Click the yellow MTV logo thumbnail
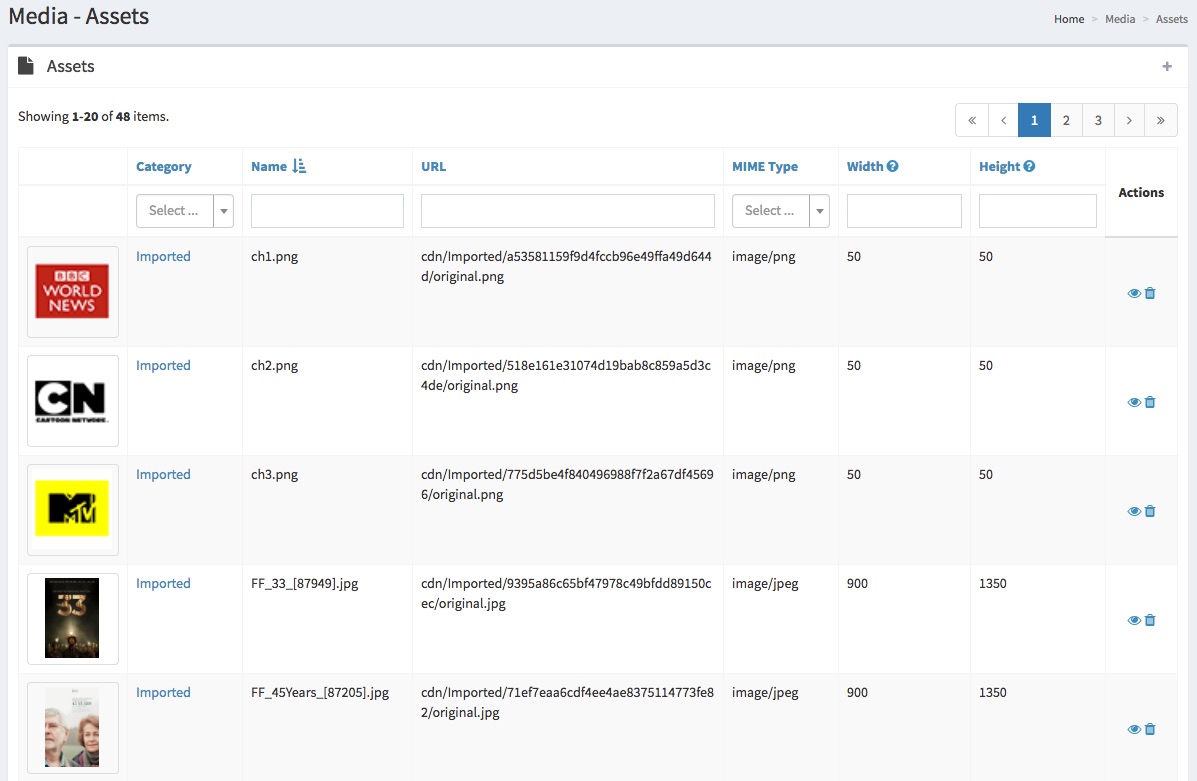Screen dimensions: 1197x781 pyautogui.click(x=72, y=509)
